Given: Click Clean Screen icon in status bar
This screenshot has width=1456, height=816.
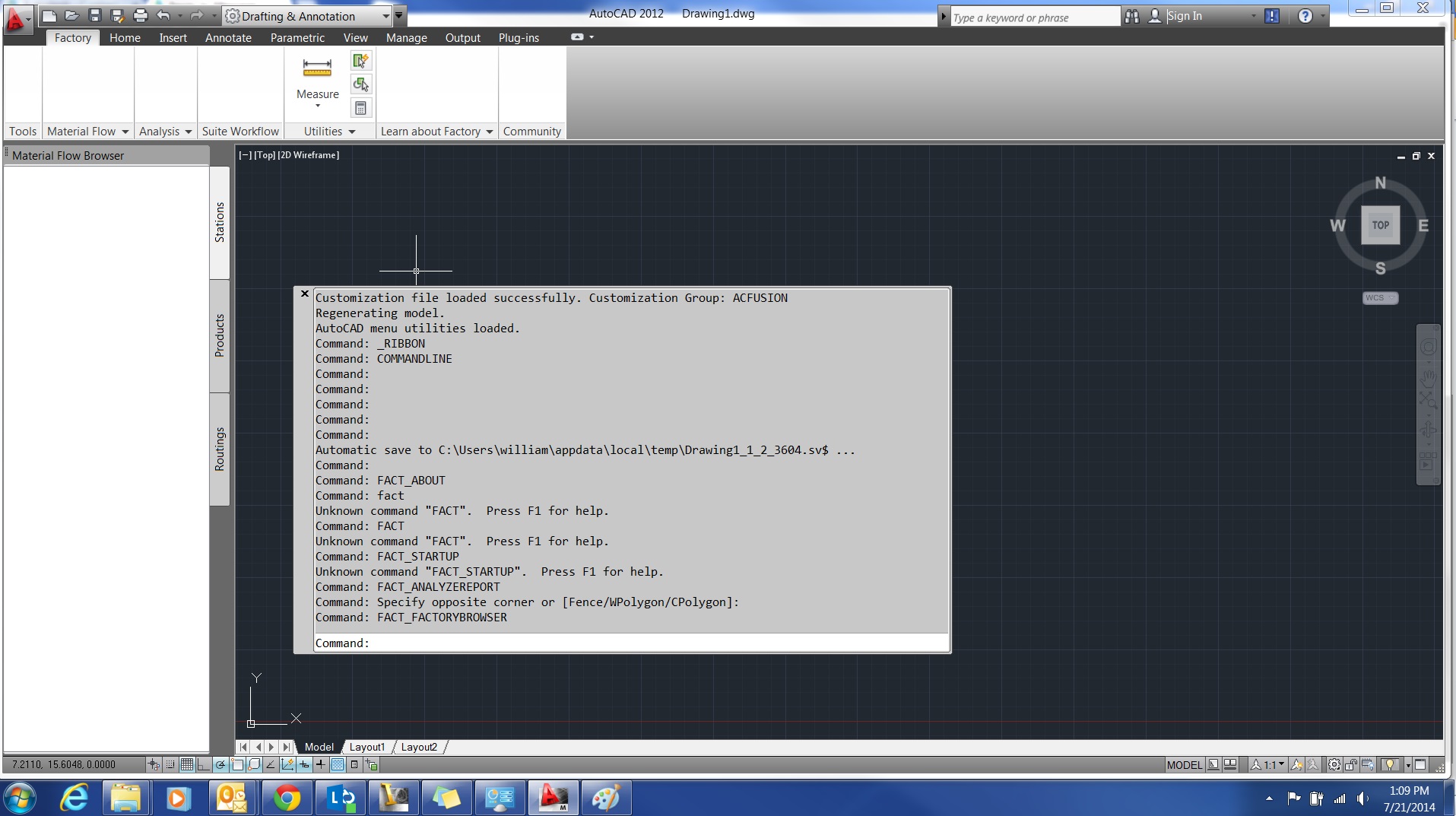Looking at the screenshot, I should [1420, 764].
